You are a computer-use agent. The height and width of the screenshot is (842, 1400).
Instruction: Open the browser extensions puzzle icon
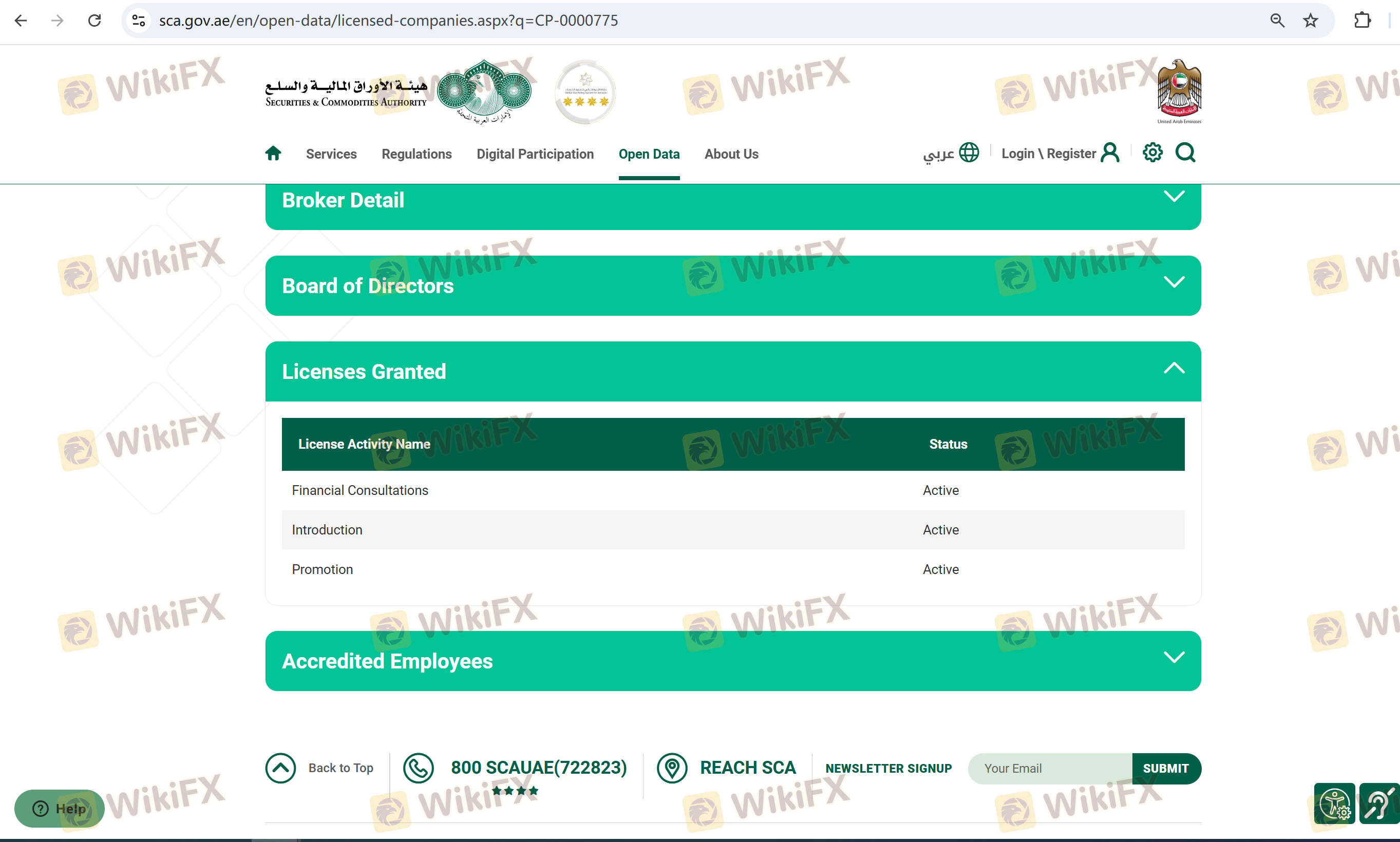(1362, 21)
